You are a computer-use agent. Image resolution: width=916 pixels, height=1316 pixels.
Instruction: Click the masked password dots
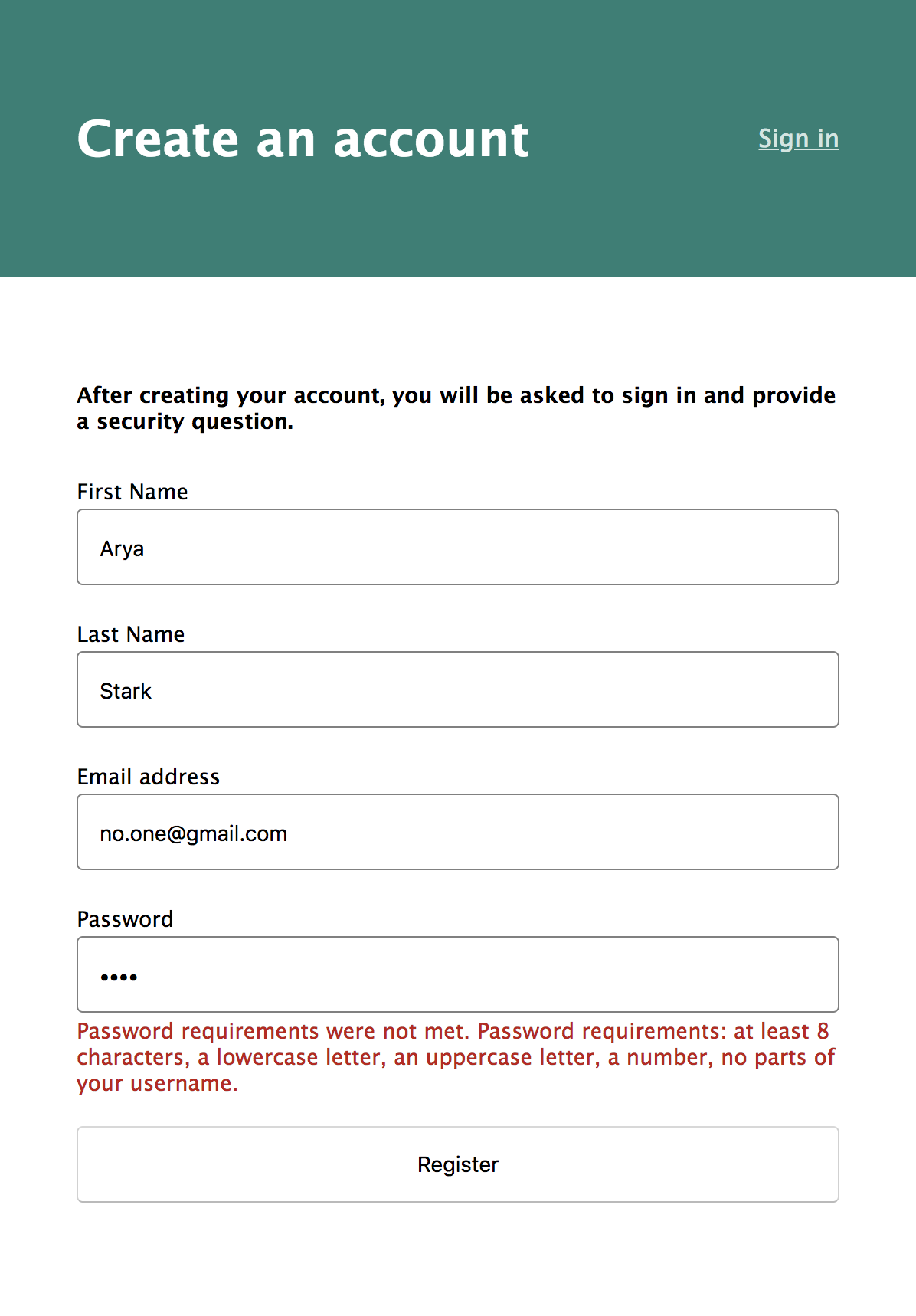119,977
